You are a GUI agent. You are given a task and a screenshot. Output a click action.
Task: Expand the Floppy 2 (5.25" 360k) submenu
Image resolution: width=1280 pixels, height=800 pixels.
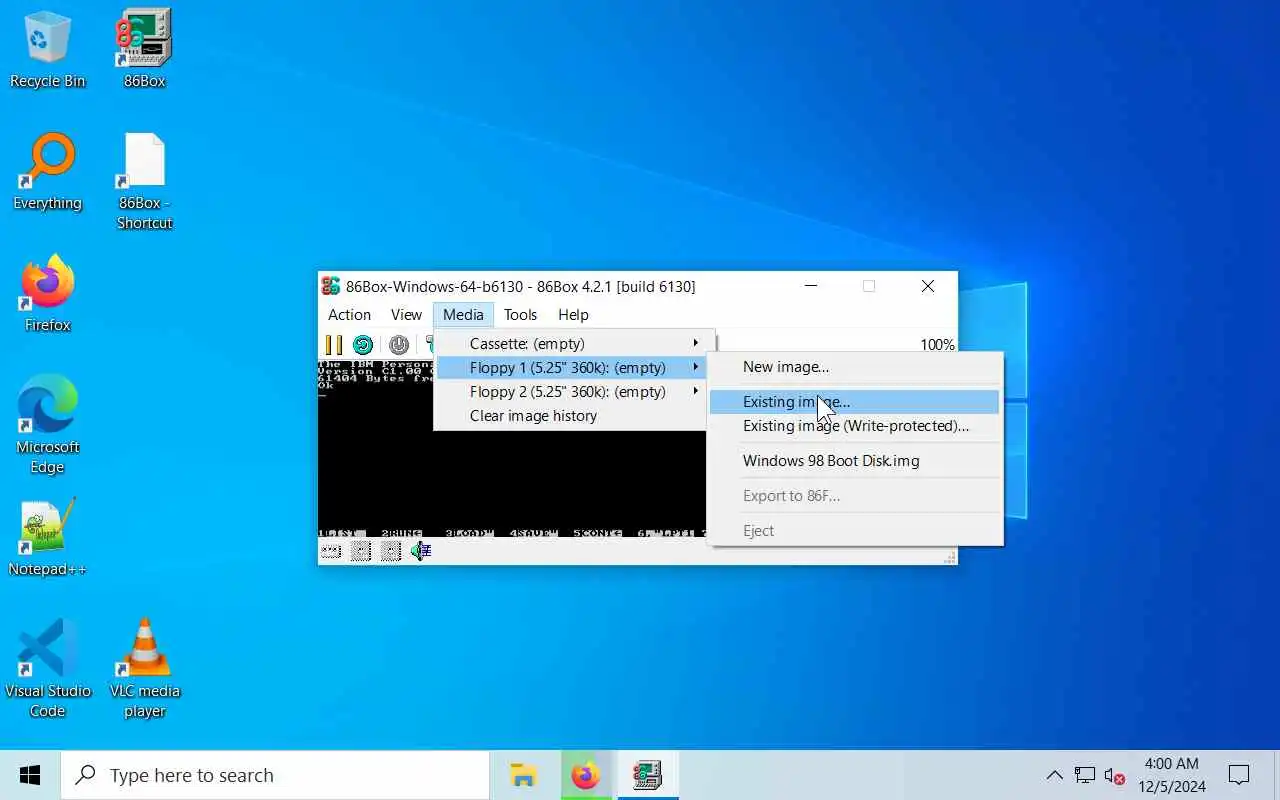click(x=574, y=392)
